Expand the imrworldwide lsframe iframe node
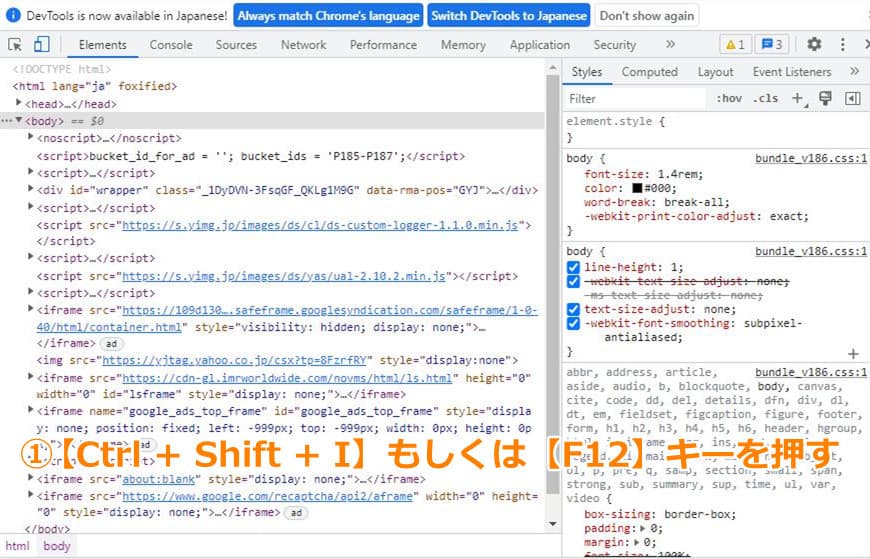The width and height of the screenshot is (870, 559). (x=31, y=376)
